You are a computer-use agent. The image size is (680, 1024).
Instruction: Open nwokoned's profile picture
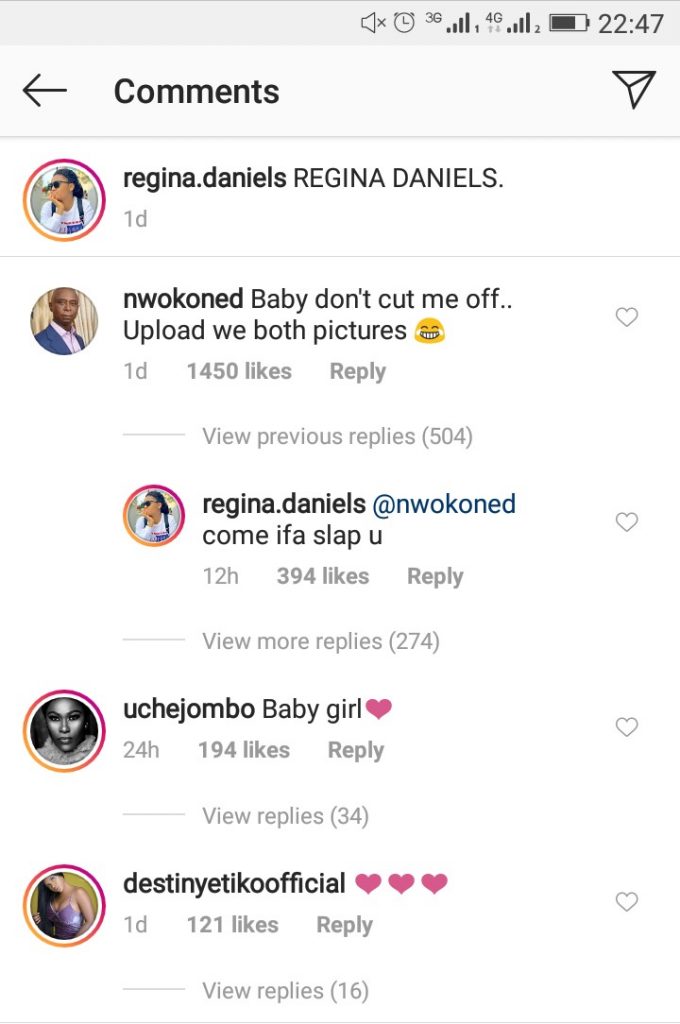(x=64, y=321)
